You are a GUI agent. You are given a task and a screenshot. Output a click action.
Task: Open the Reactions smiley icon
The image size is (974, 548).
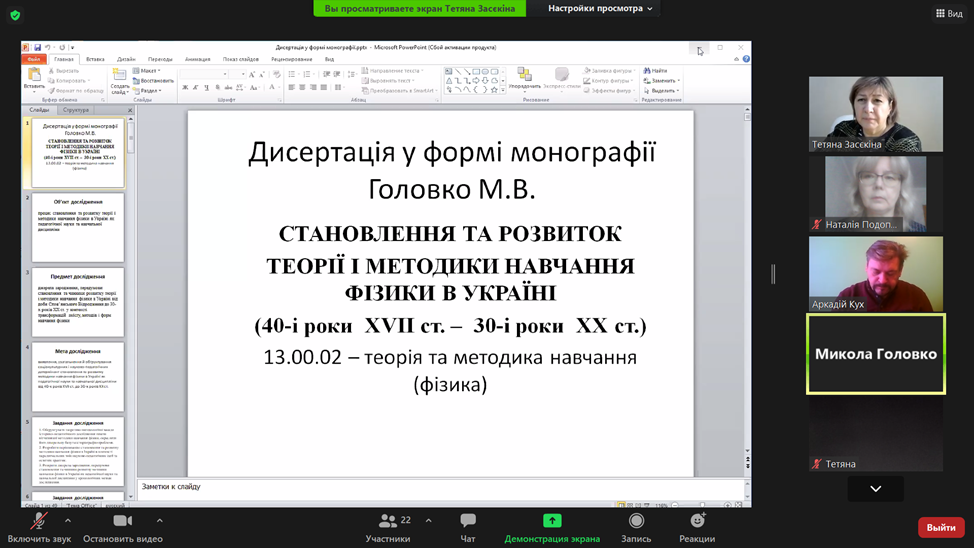tap(697, 521)
